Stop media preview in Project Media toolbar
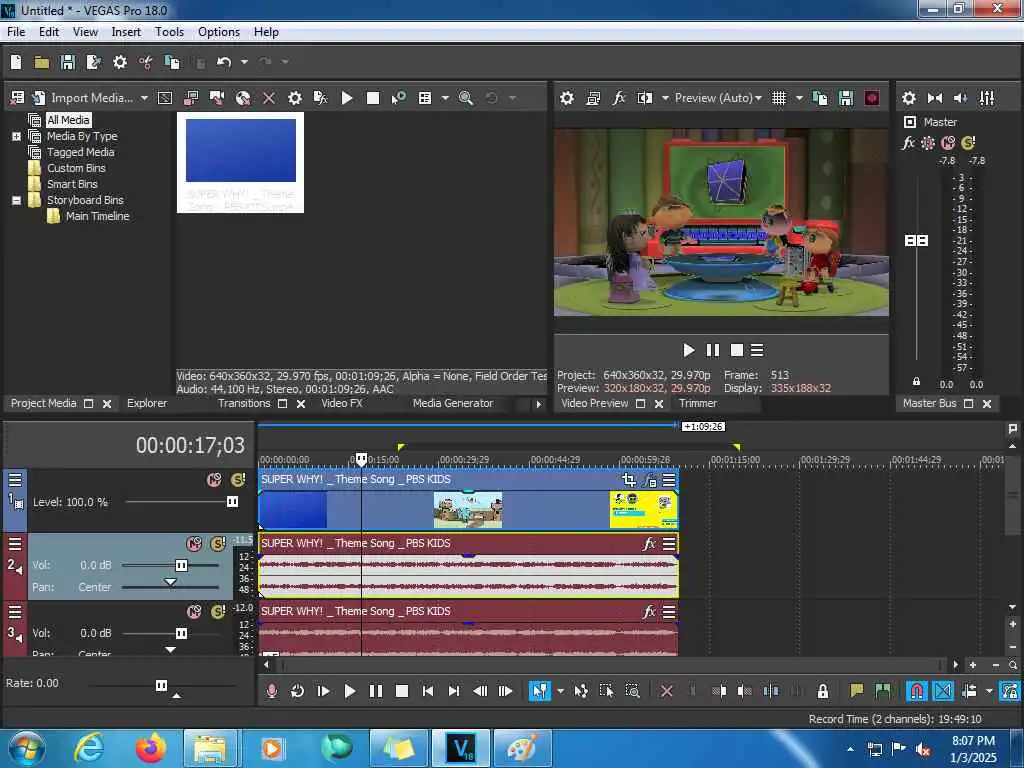Viewport: 1024px width, 768px height. [x=373, y=98]
